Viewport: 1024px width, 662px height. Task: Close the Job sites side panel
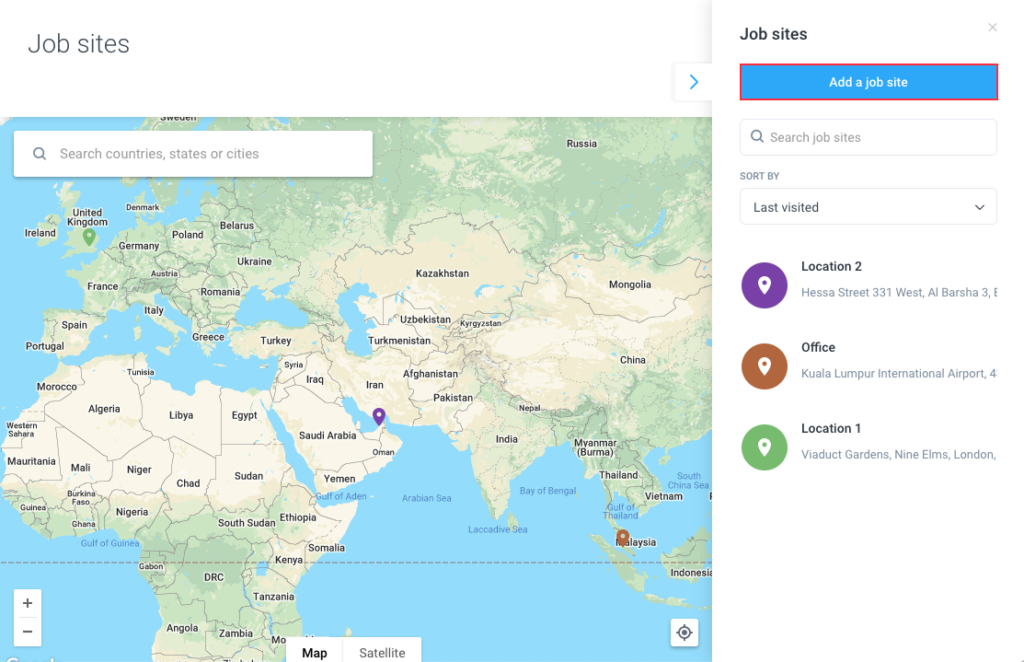[x=992, y=28]
